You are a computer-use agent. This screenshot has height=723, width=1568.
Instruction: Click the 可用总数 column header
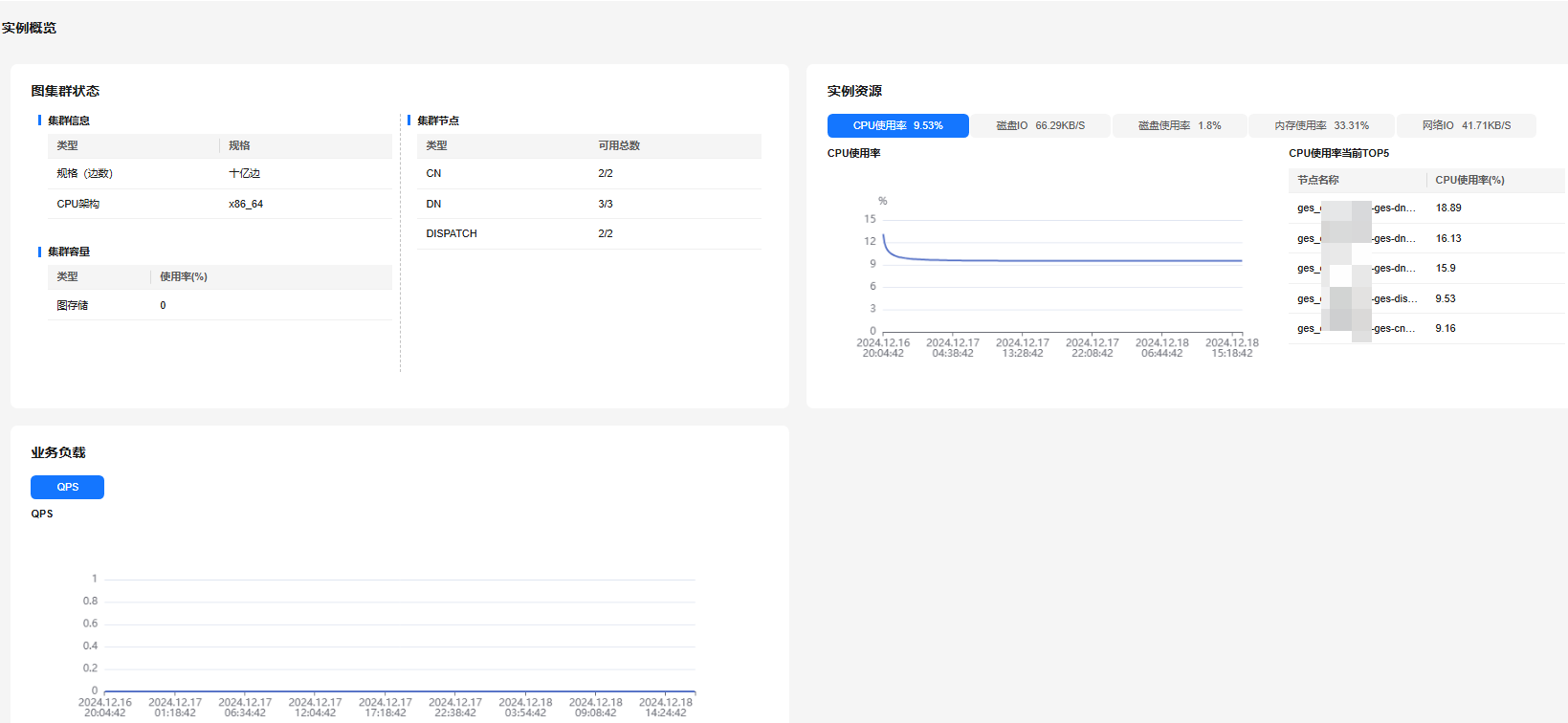tap(619, 145)
